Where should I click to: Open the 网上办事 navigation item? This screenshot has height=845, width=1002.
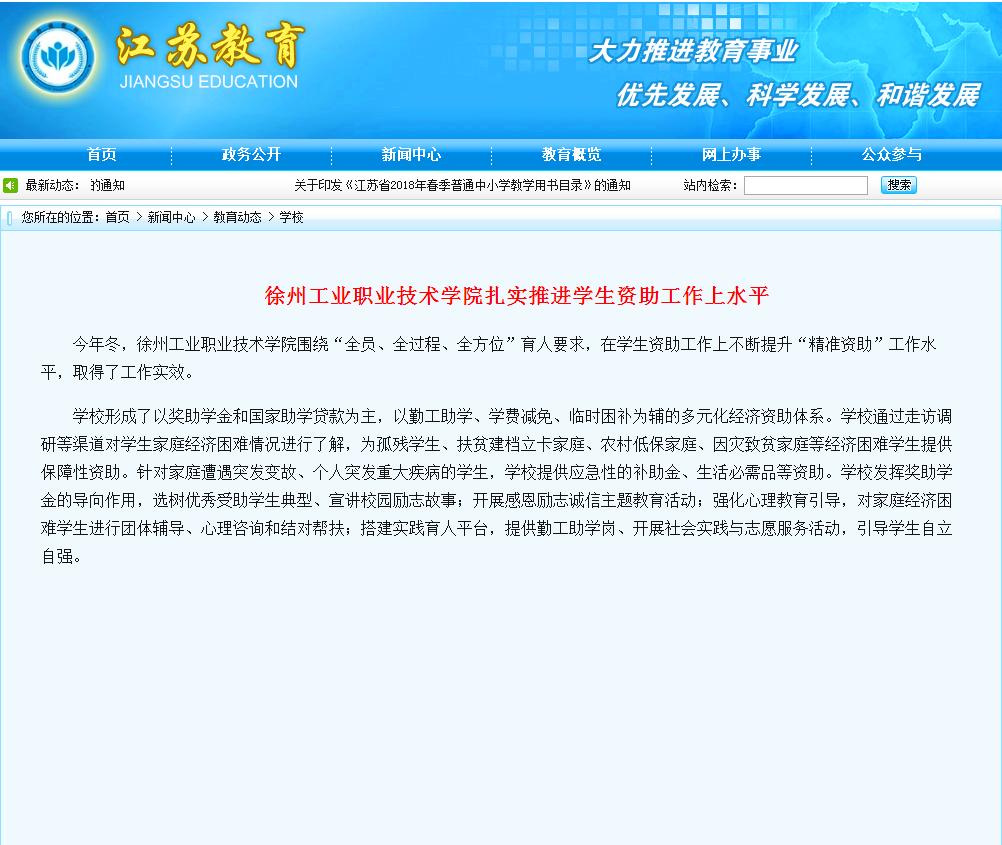(x=731, y=155)
